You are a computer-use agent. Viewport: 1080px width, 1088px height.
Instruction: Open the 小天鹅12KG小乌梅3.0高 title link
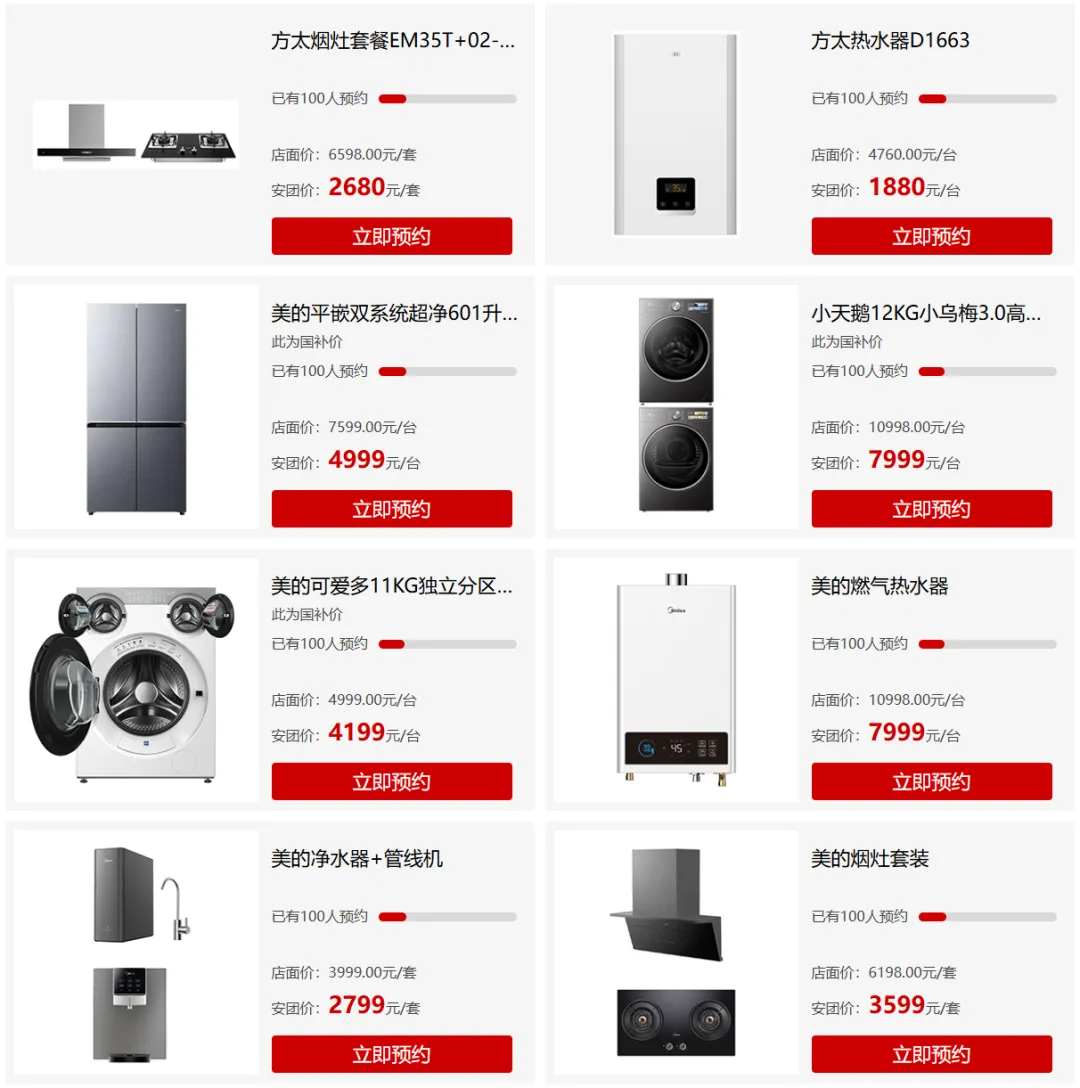pos(926,314)
